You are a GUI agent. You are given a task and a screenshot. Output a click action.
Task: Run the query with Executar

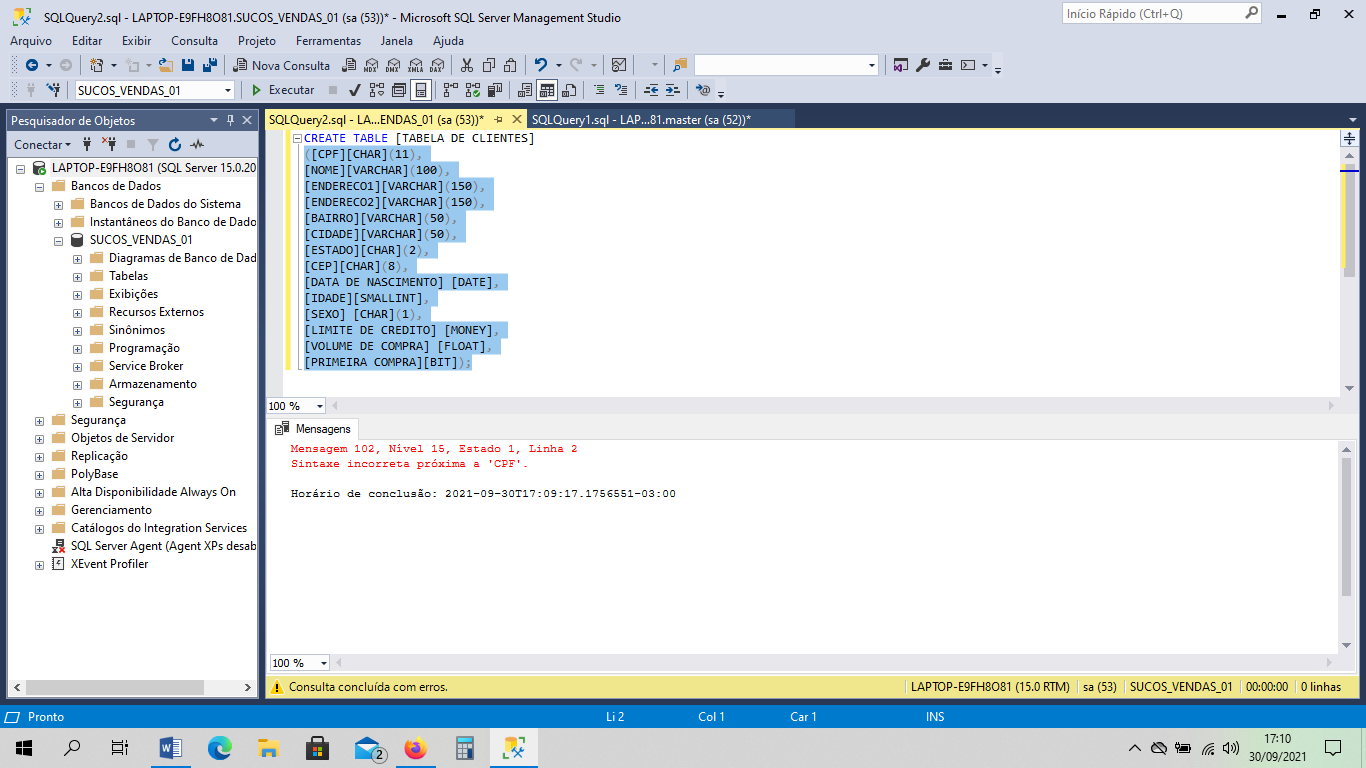282,90
